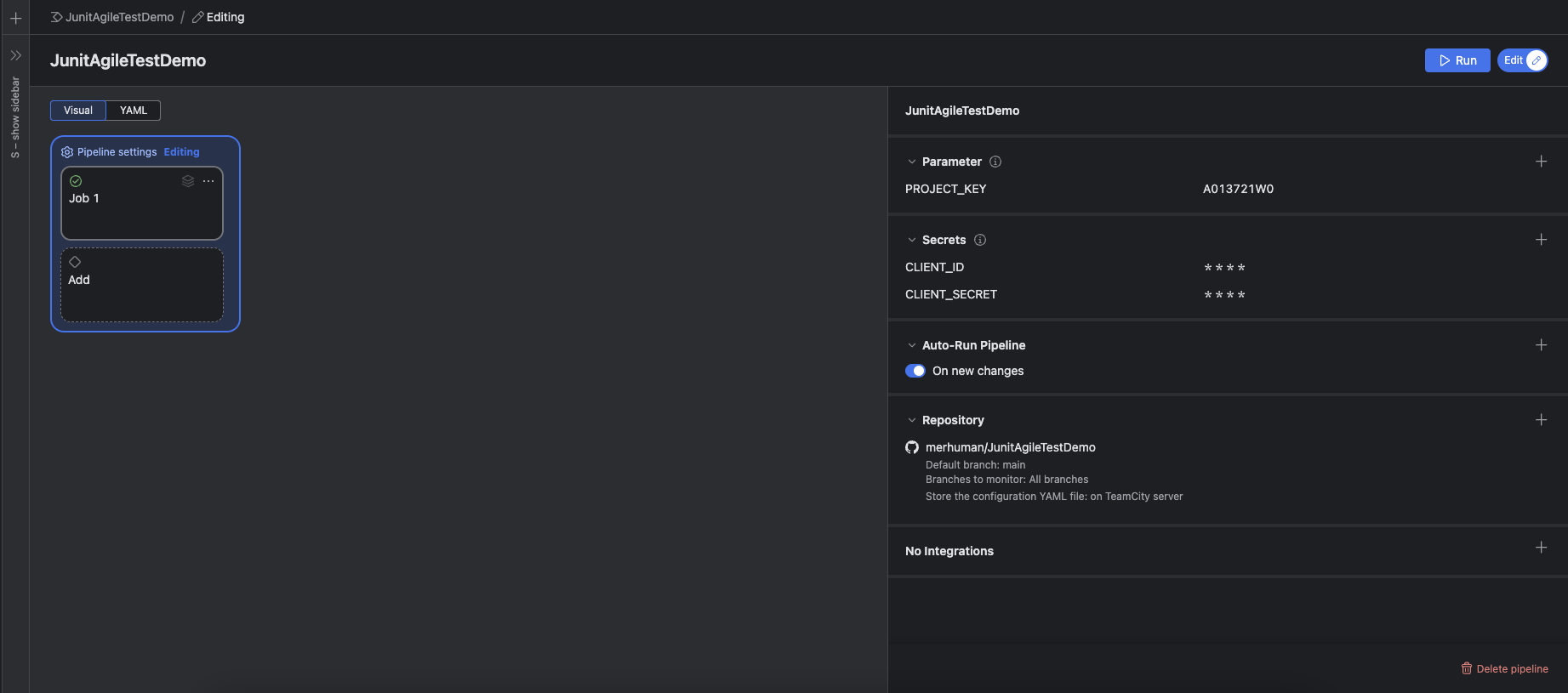Image resolution: width=1568 pixels, height=693 pixels.
Task: Open the three-dots menu on Job 1
Action: [x=208, y=181]
